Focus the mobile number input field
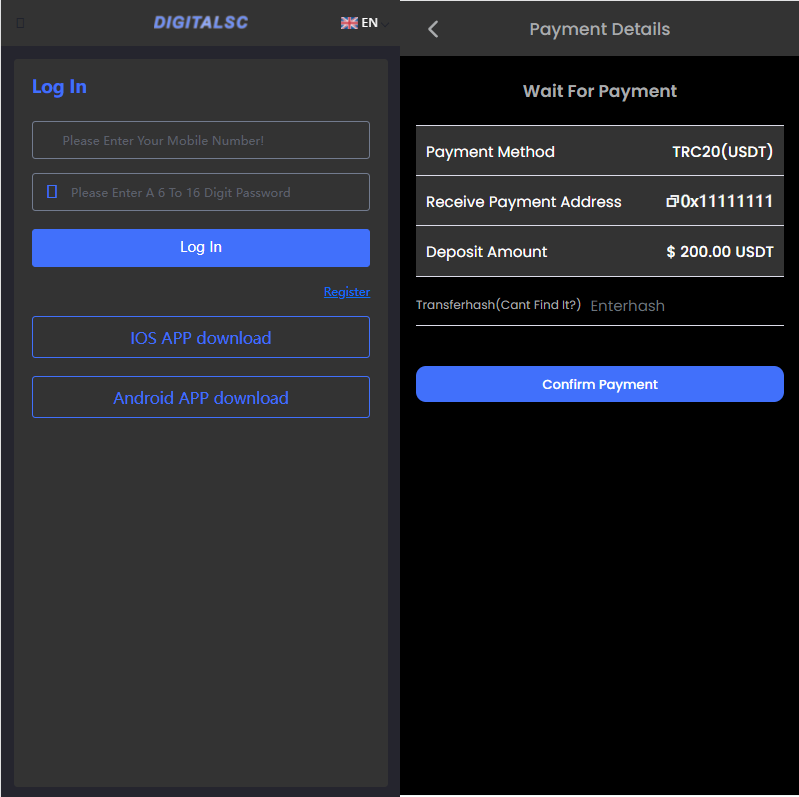The image size is (799, 797). (201, 140)
